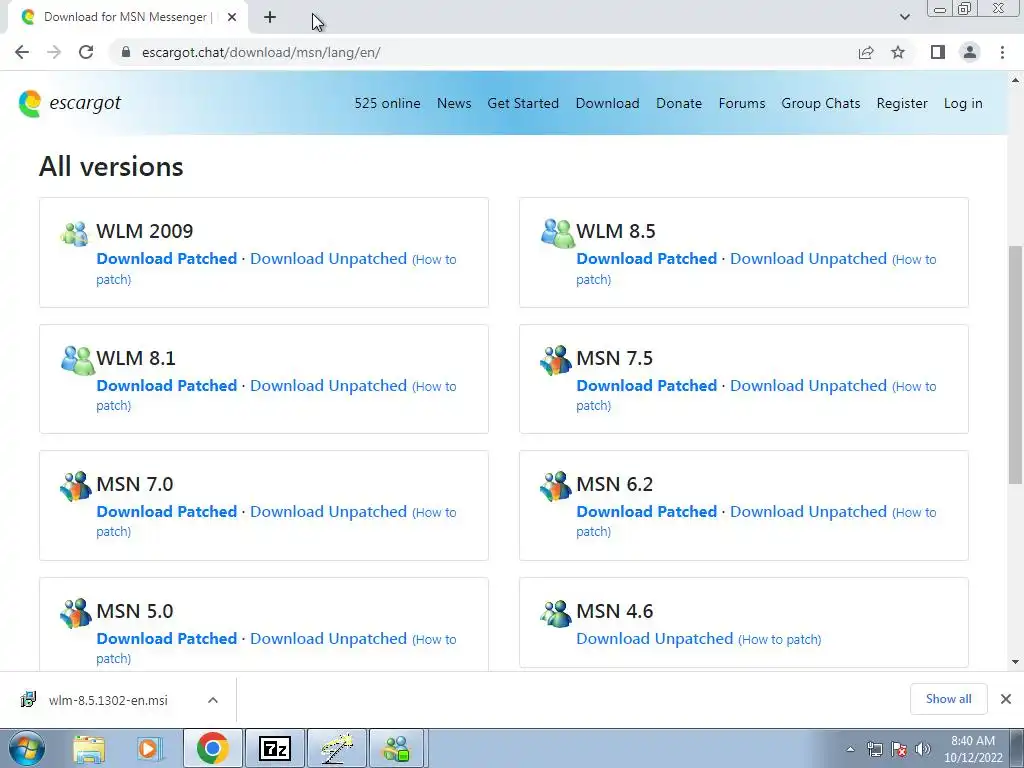This screenshot has height=768, width=1024.
Task: Click the MSN 4.6 buddy icon
Action: tap(556, 613)
